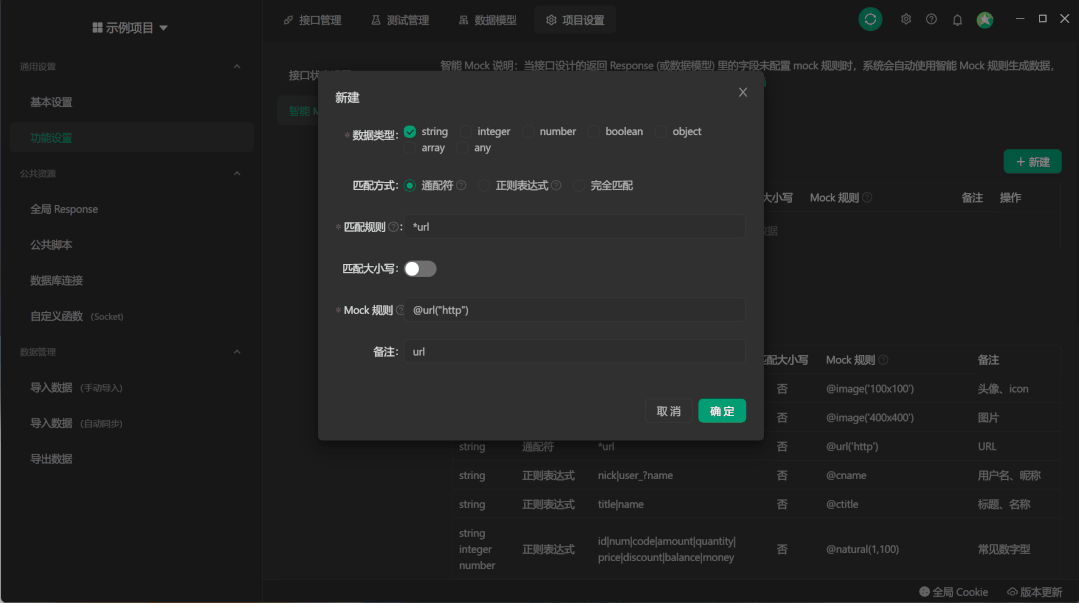
Task: Open 全局 Cookie from the status bar
Action: (952, 591)
